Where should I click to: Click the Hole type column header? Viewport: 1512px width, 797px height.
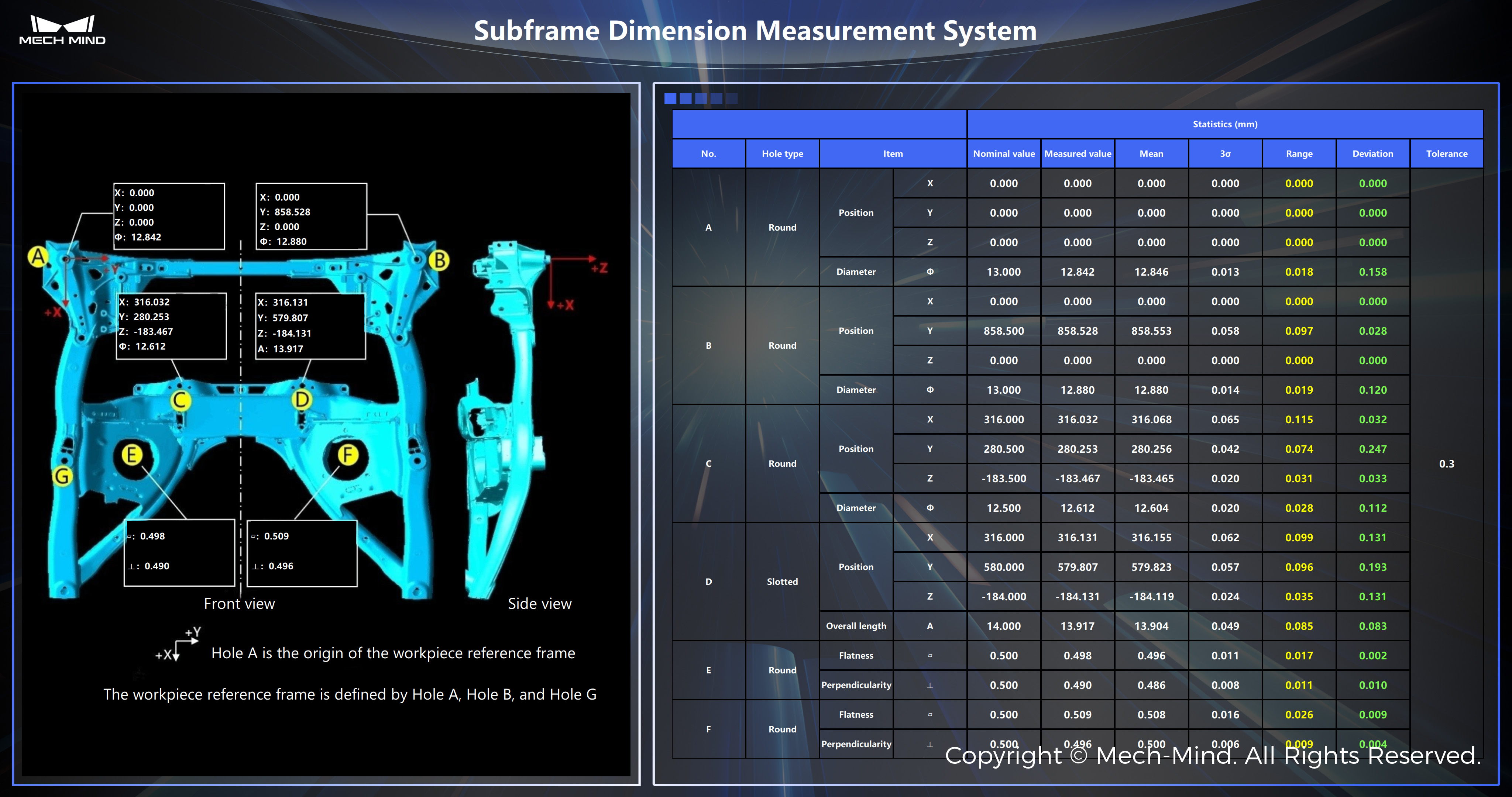[782, 154]
